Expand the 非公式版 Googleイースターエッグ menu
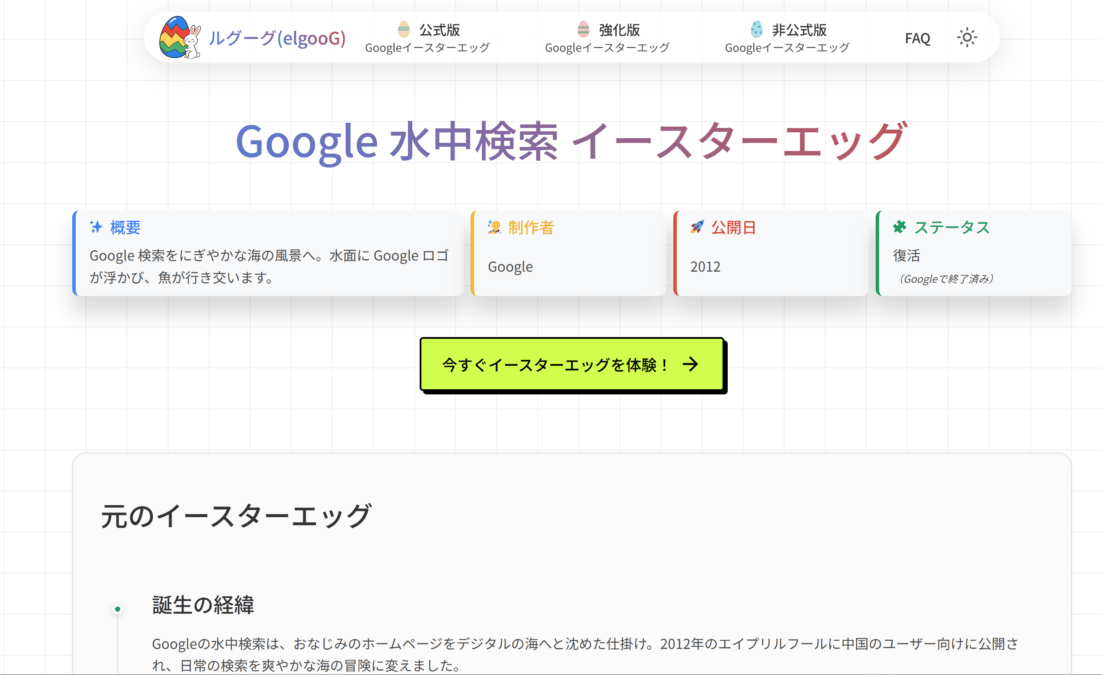The height and width of the screenshot is (675, 1102). (x=787, y=38)
